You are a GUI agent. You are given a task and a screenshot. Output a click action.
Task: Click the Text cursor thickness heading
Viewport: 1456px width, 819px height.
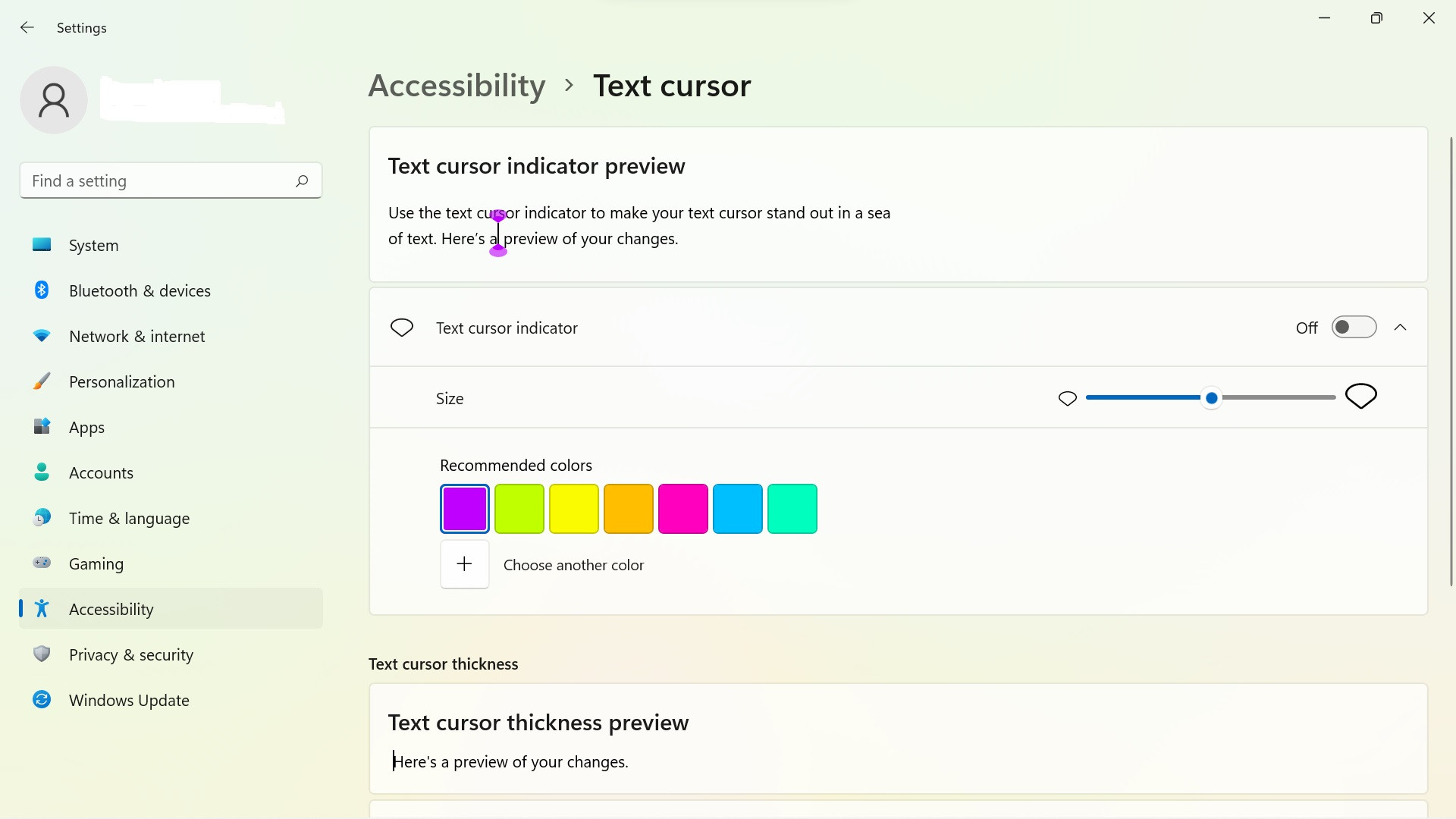[x=444, y=664]
